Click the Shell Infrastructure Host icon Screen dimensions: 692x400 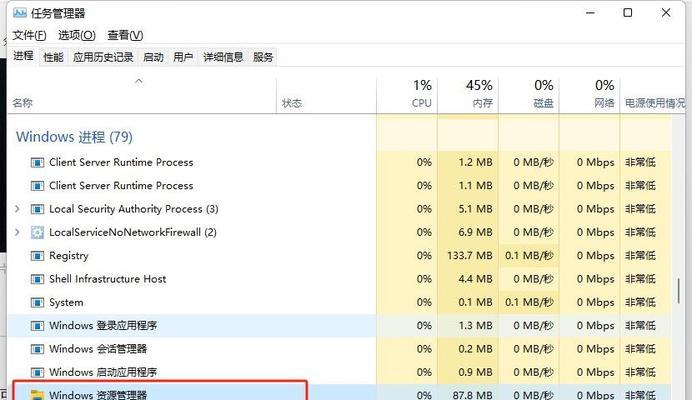point(37,279)
